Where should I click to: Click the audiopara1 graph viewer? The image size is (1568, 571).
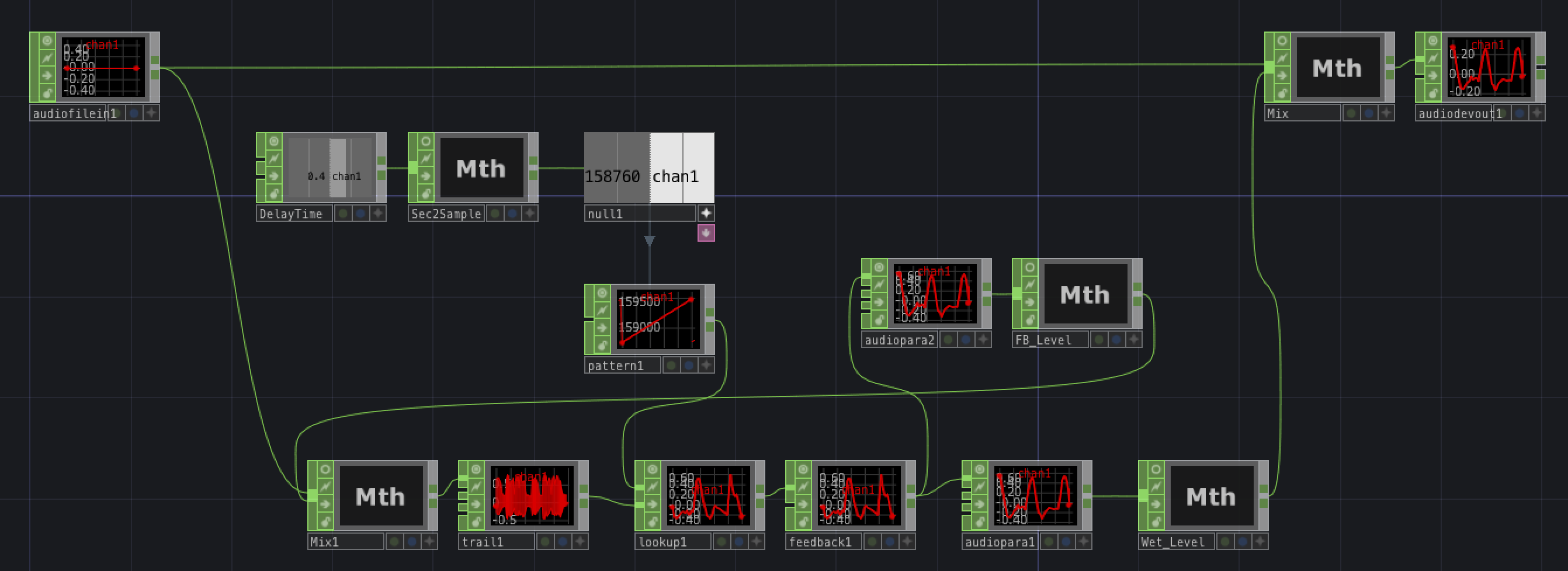coord(1035,496)
